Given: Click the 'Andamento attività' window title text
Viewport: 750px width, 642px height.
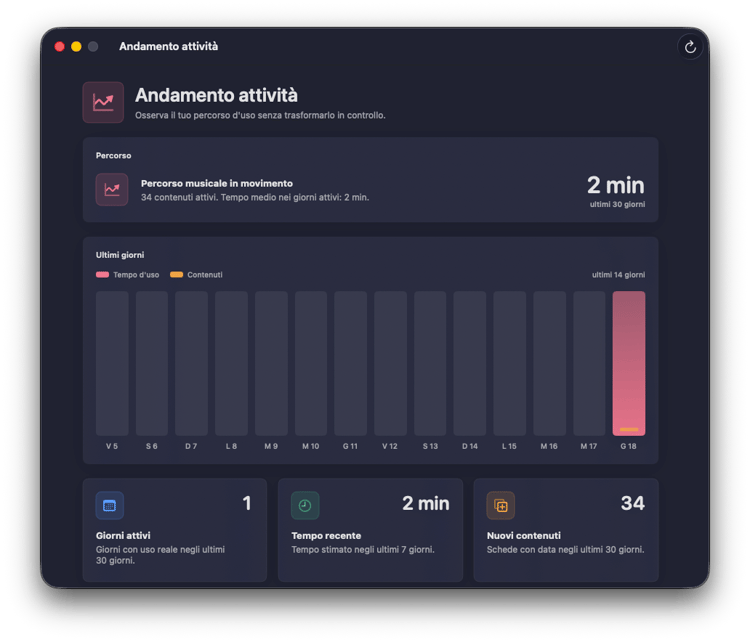Looking at the screenshot, I should click(168, 46).
